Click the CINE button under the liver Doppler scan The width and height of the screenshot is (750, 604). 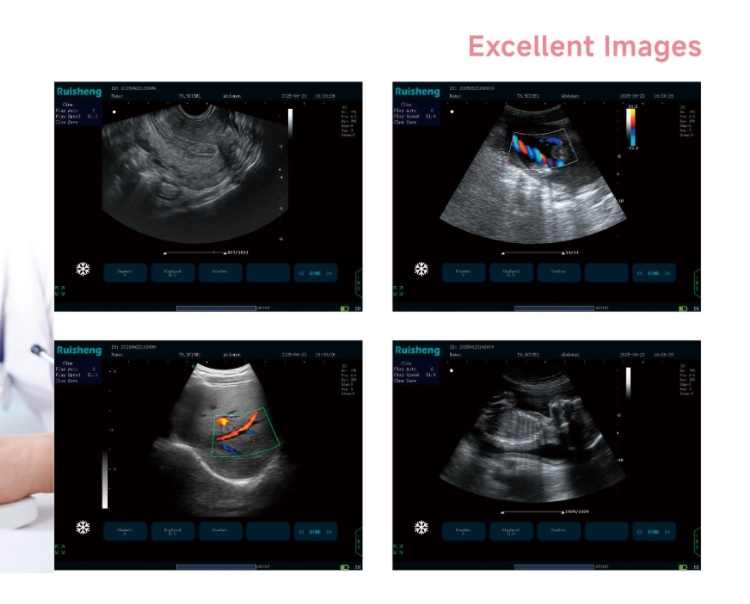point(316,531)
